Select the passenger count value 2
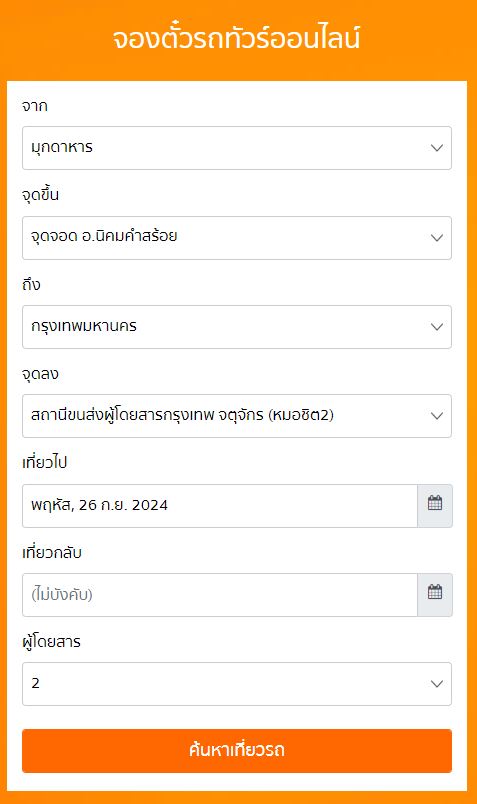 pyautogui.click(x=35, y=684)
